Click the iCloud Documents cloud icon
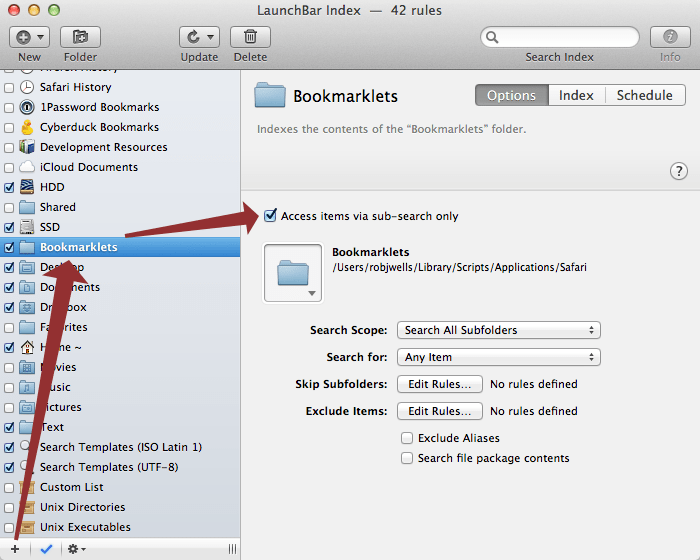The width and height of the screenshot is (700, 560). tap(27, 167)
